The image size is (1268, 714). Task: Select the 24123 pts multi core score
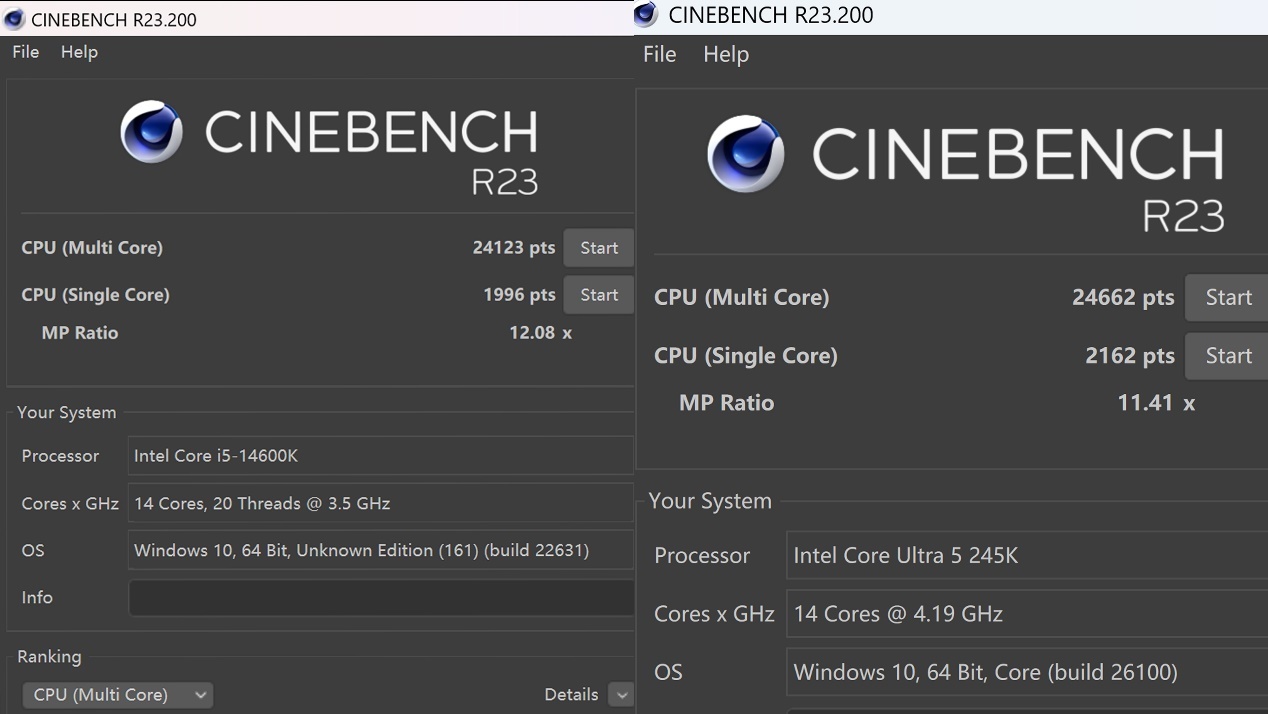[514, 248]
